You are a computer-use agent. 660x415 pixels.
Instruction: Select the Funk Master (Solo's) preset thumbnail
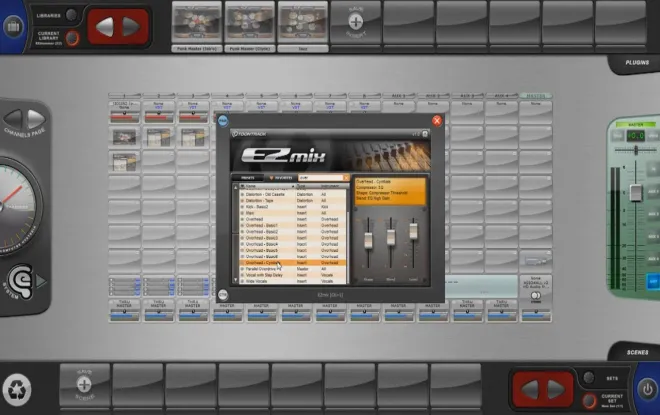coord(197,22)
